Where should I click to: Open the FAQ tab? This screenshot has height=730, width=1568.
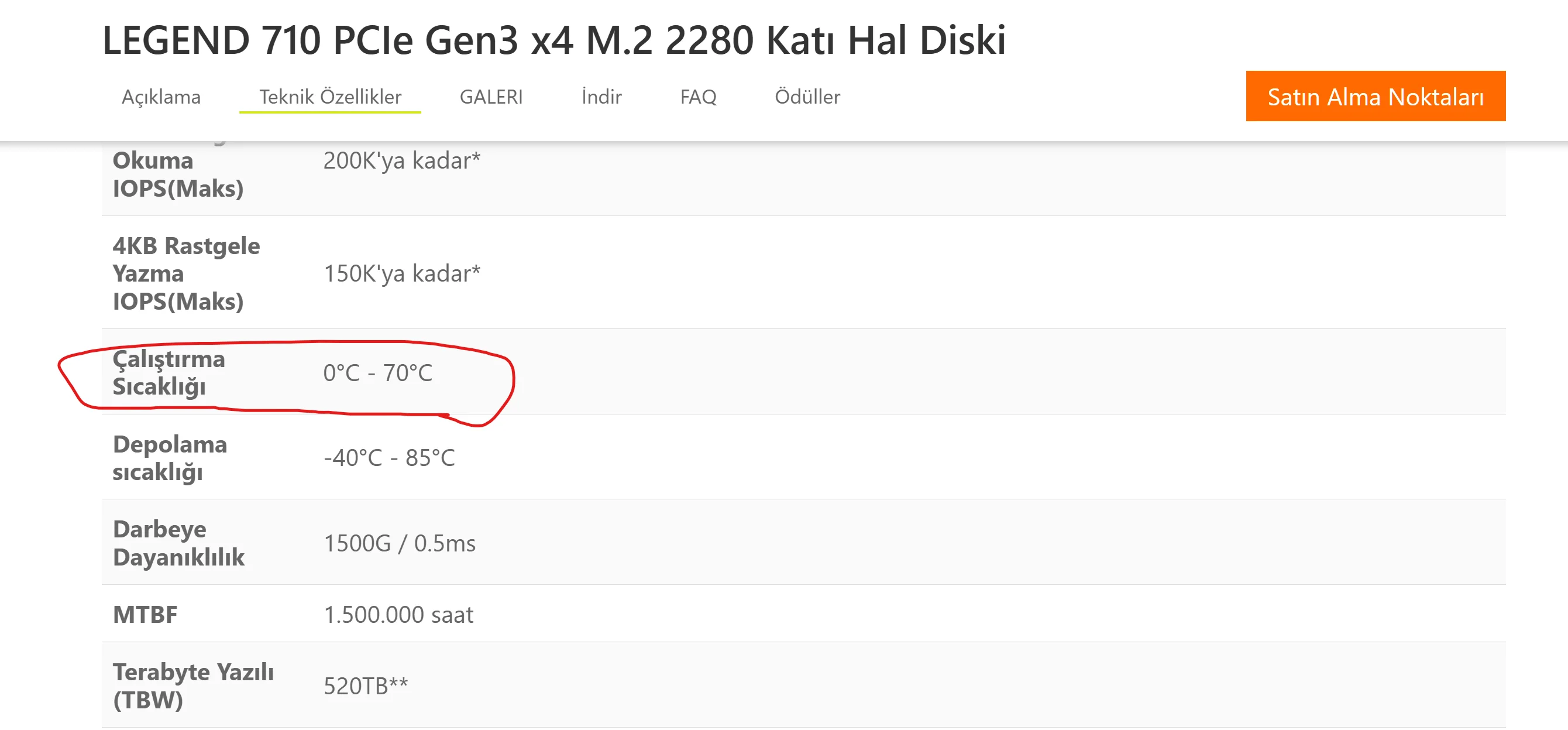coord(697,97)
